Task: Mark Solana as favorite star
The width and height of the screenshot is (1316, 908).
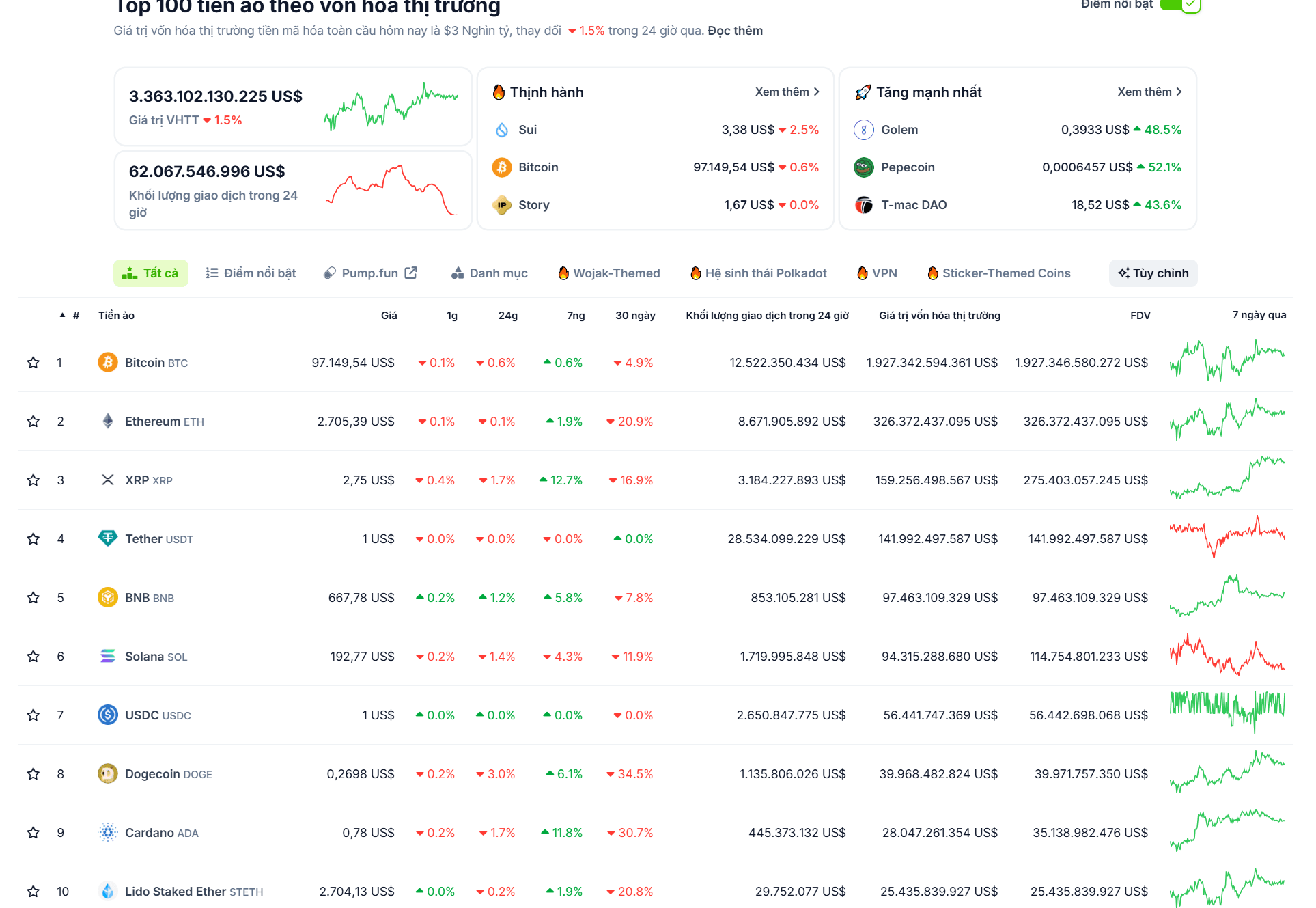Action: click(33, 657)
